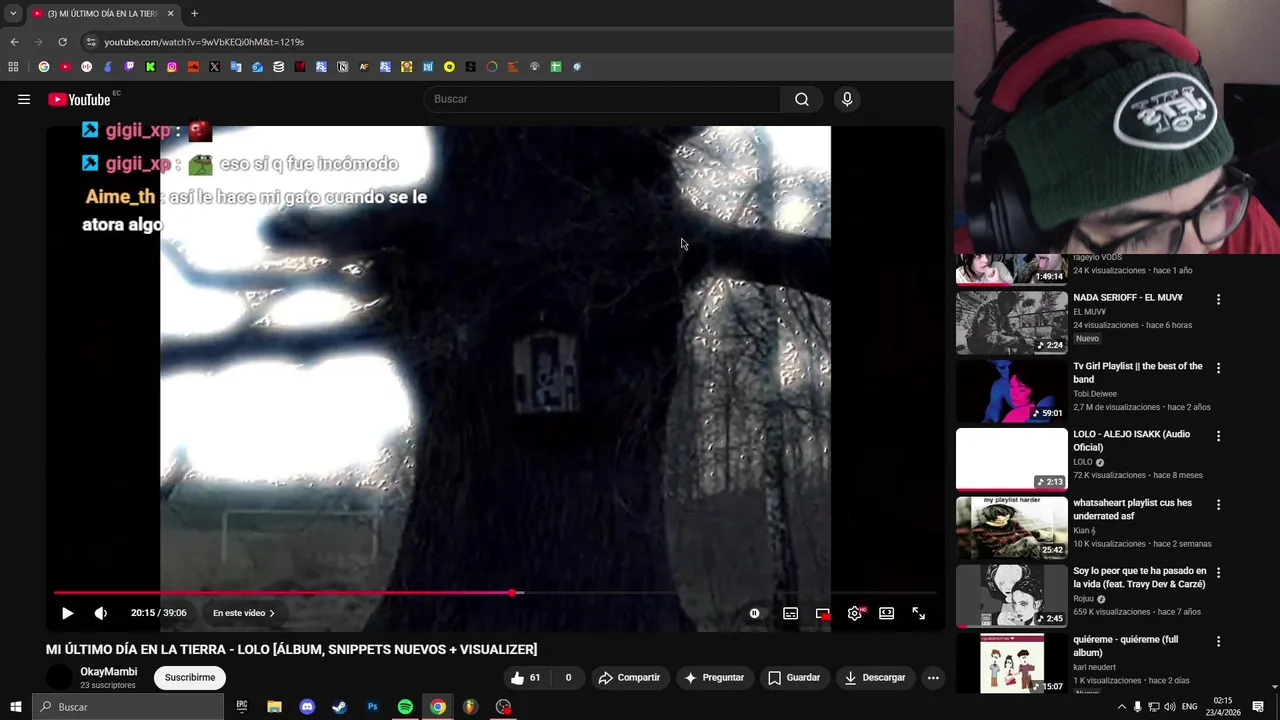Image resolution: width=1280 pixels, height=720 pixels.
Task: Open Spotify from the taskbar
Action: [405, 707]
